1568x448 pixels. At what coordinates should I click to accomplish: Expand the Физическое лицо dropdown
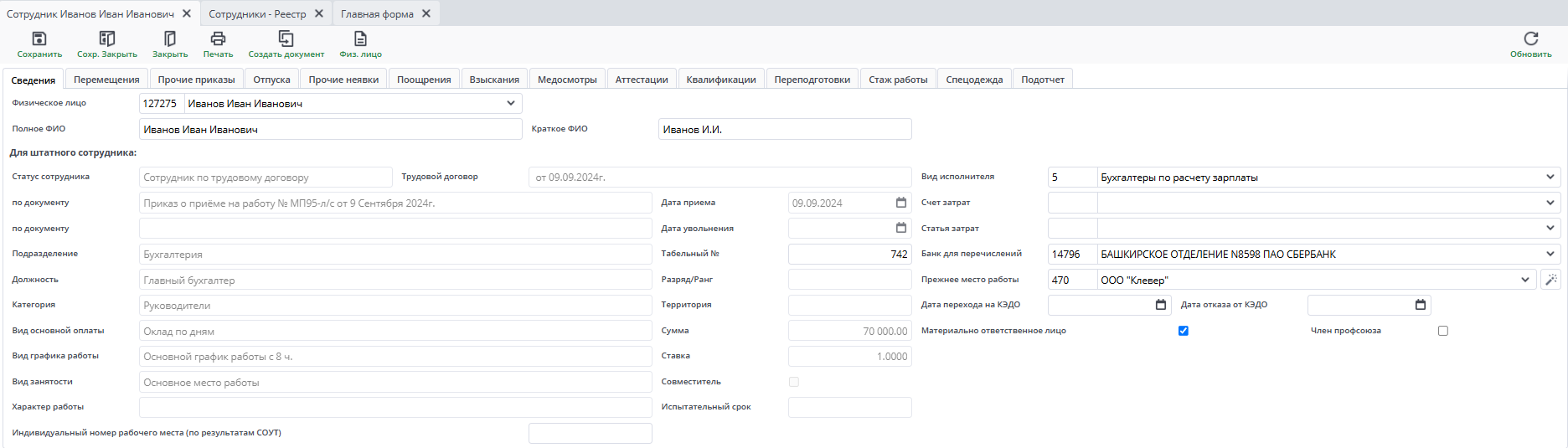pos(511,104)
